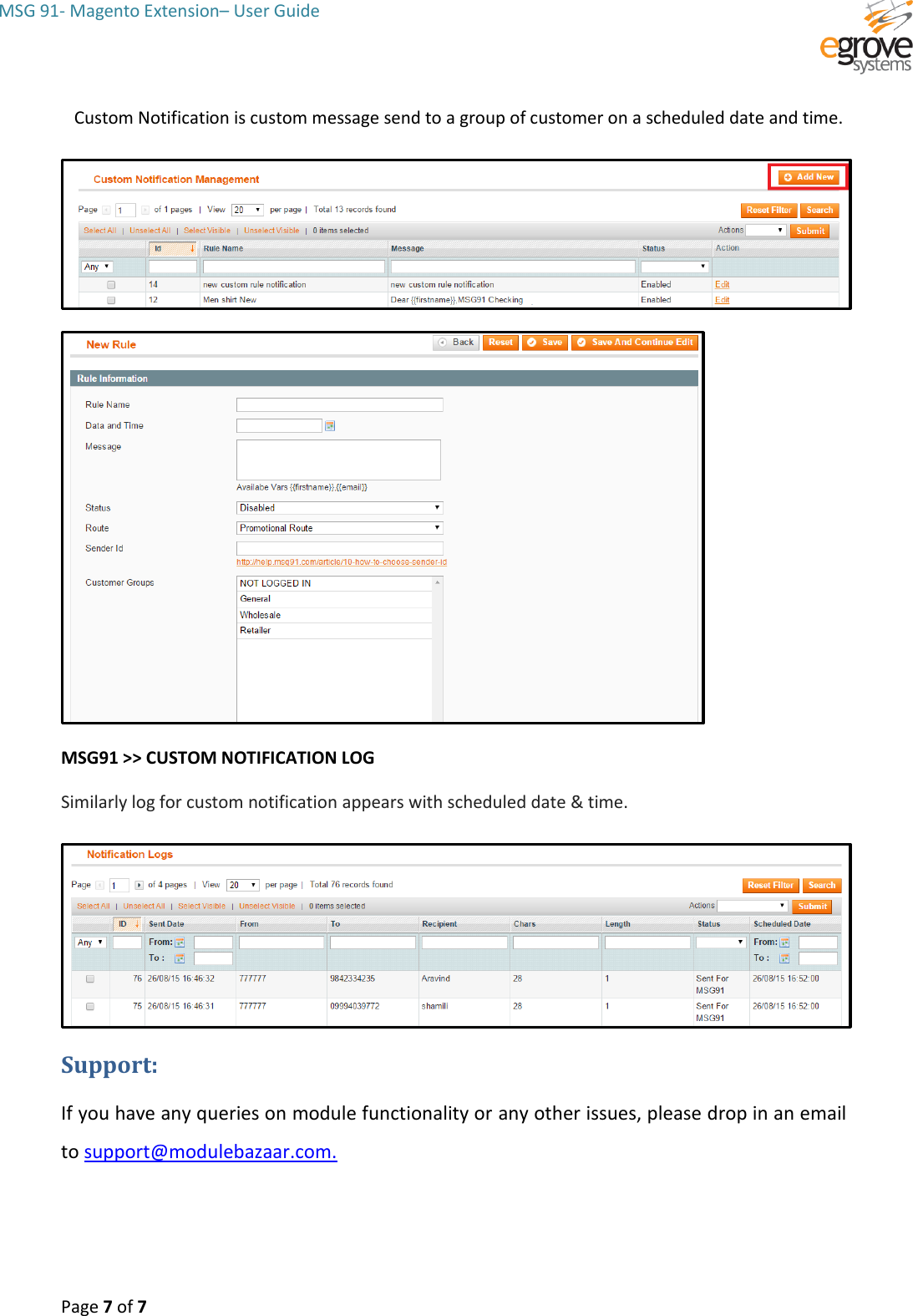Click previous page arrow icon in Custom Notification grid
Viewport: 913px width, 1316px height.
point(106,210)
